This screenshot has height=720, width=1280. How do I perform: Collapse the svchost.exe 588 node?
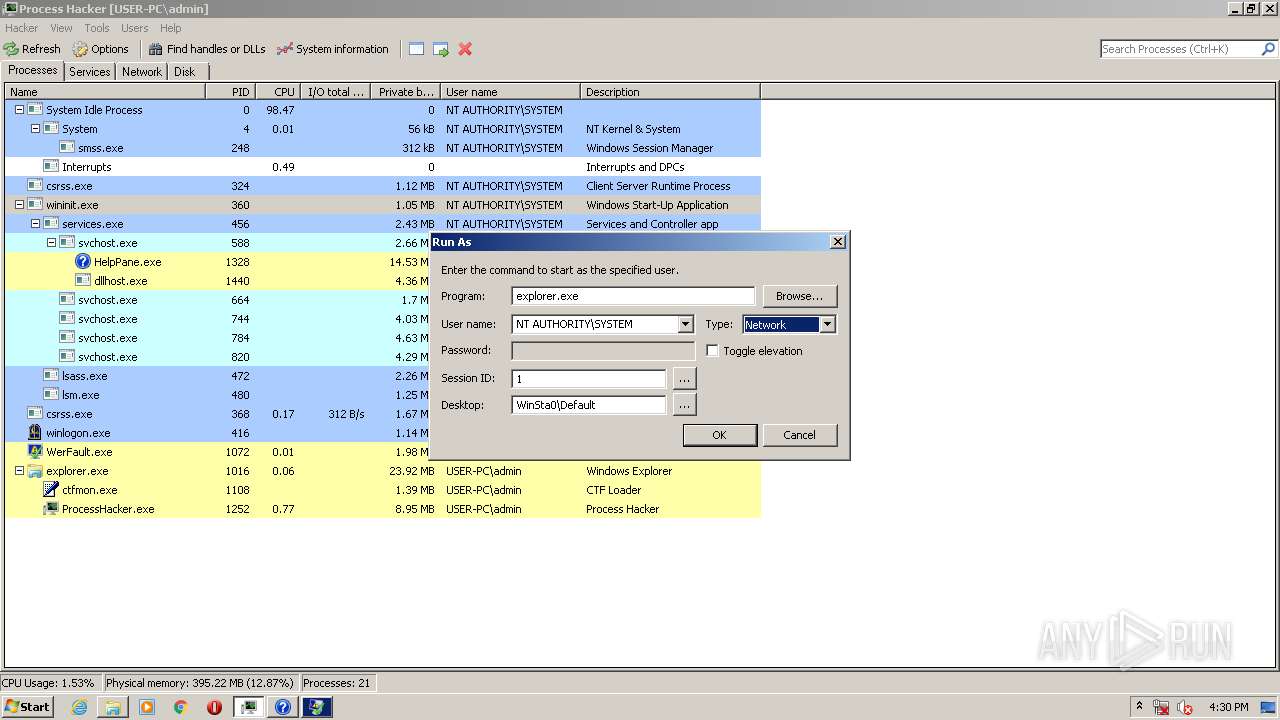tap(51, 243)
